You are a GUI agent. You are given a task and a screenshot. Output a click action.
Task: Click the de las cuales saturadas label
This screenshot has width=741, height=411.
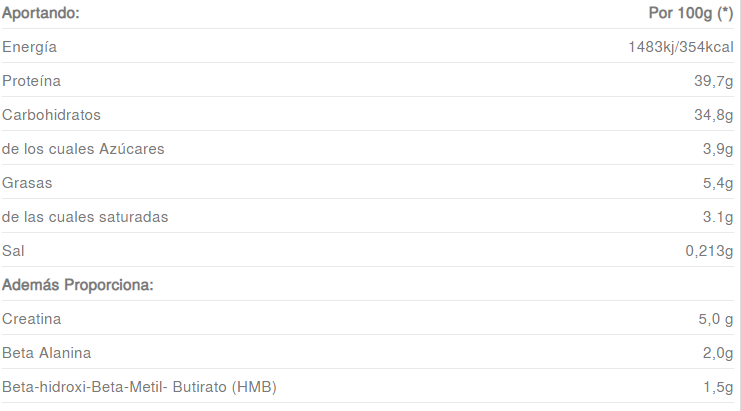[85, 217]
